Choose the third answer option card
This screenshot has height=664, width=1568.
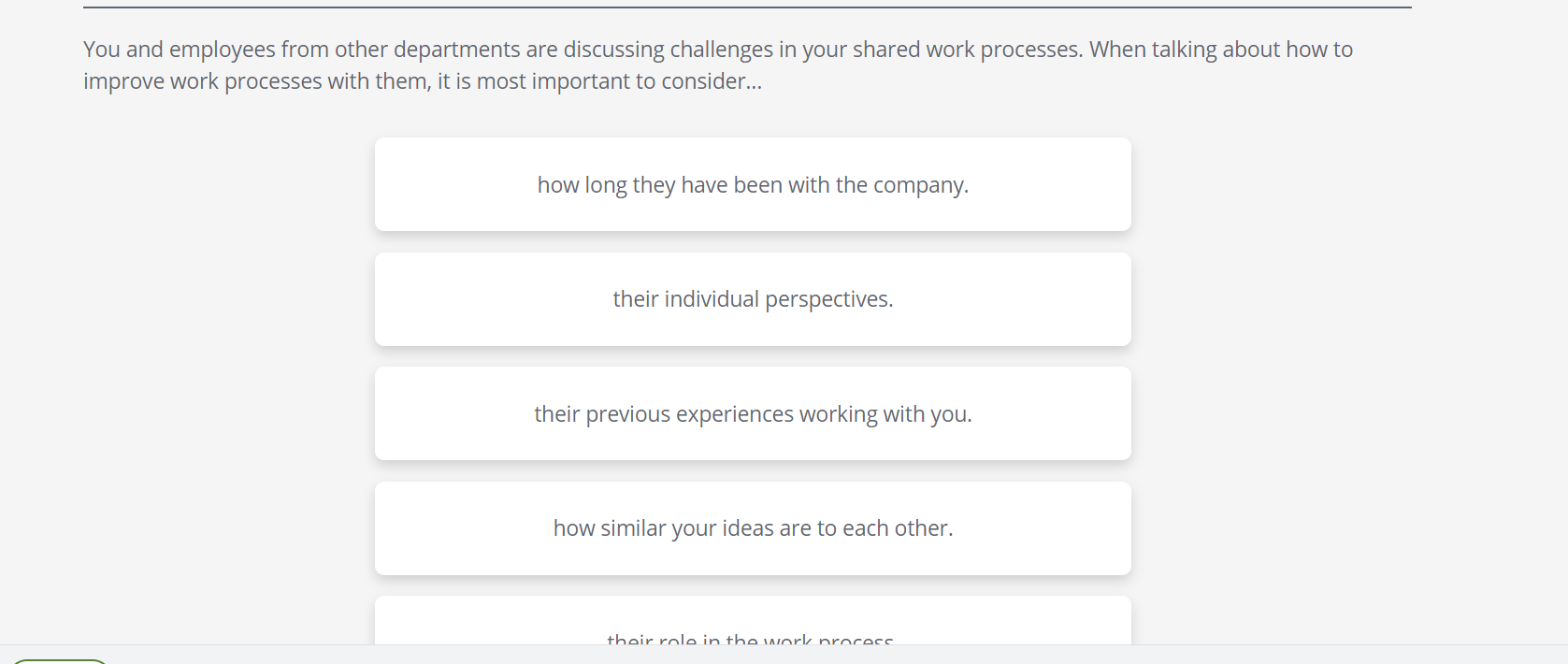(753, 414)
